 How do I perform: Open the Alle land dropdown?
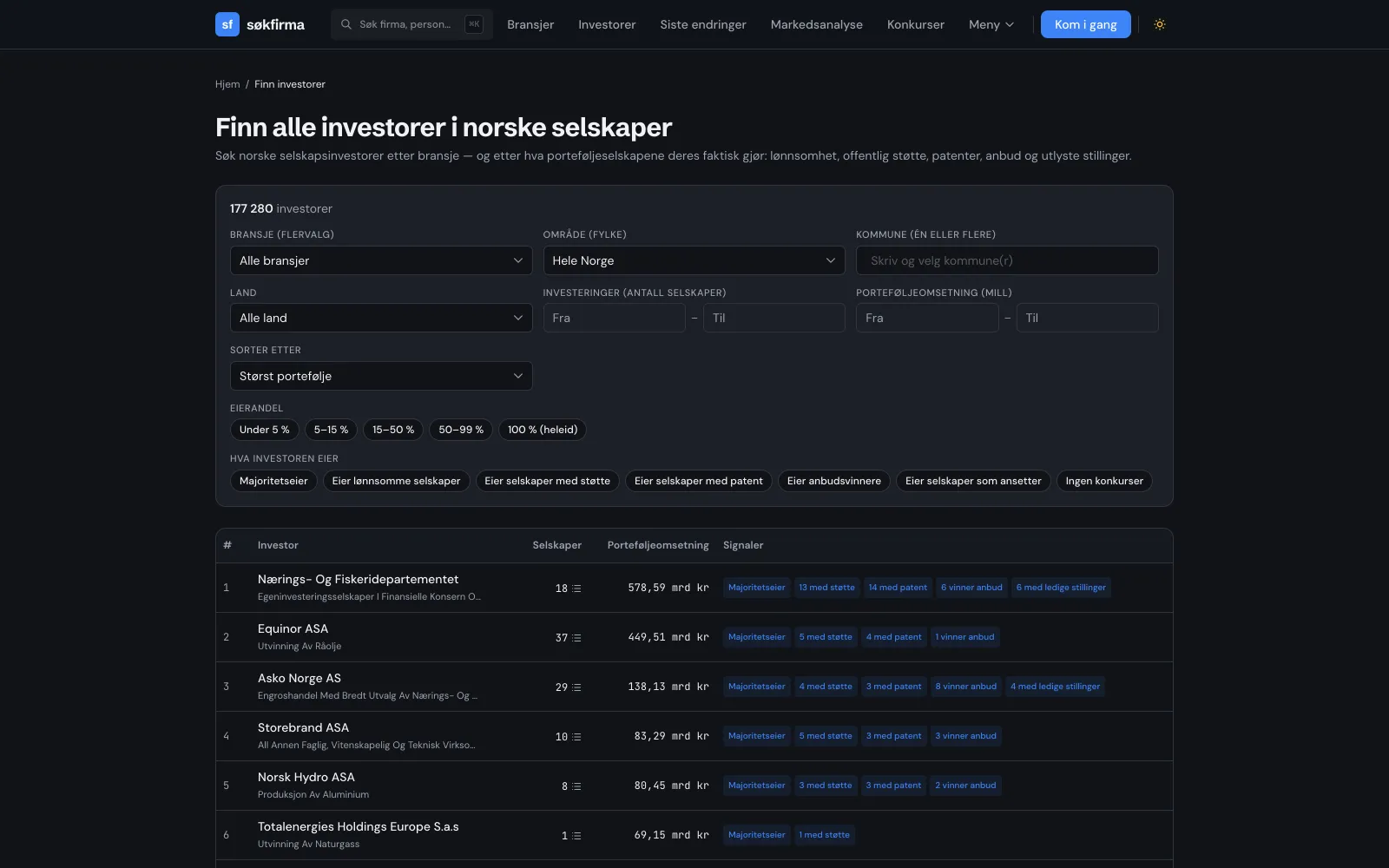click(381, 318)
